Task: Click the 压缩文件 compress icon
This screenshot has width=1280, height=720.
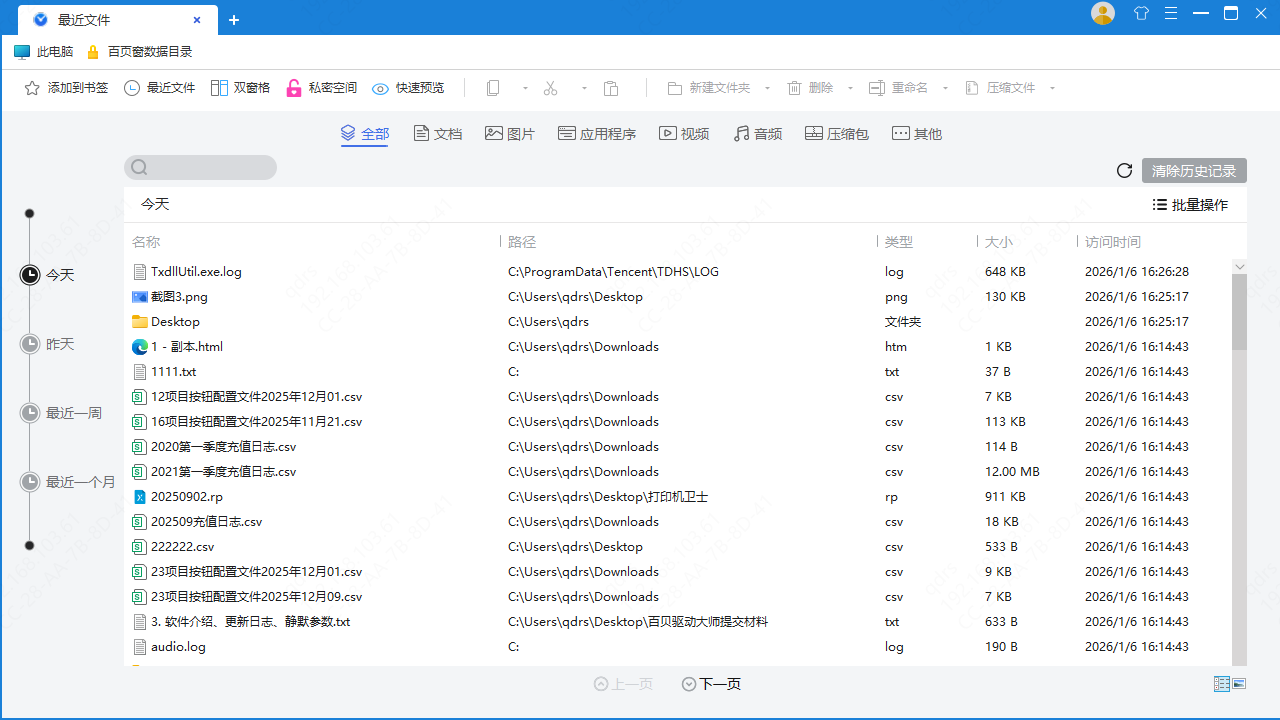Action: (972, 88)
